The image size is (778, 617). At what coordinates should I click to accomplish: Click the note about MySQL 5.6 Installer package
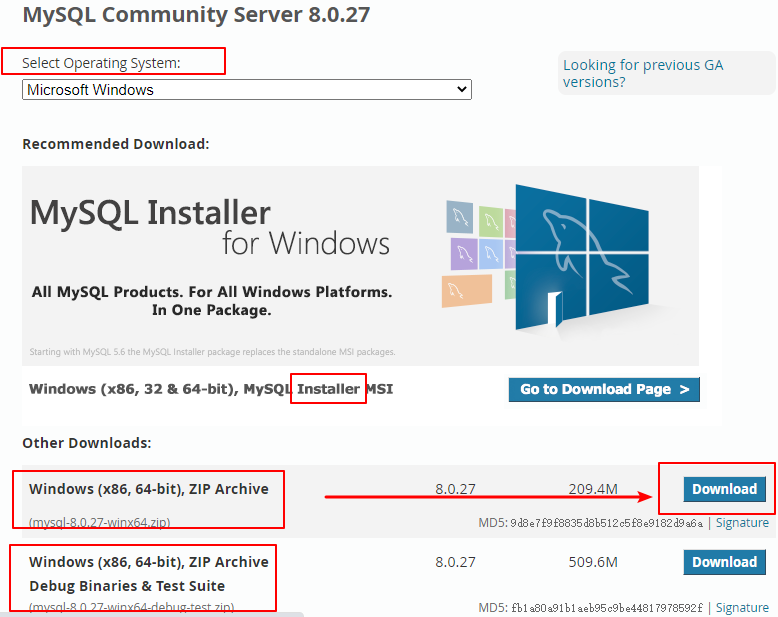pyautogui.click(x=212, y=352)
